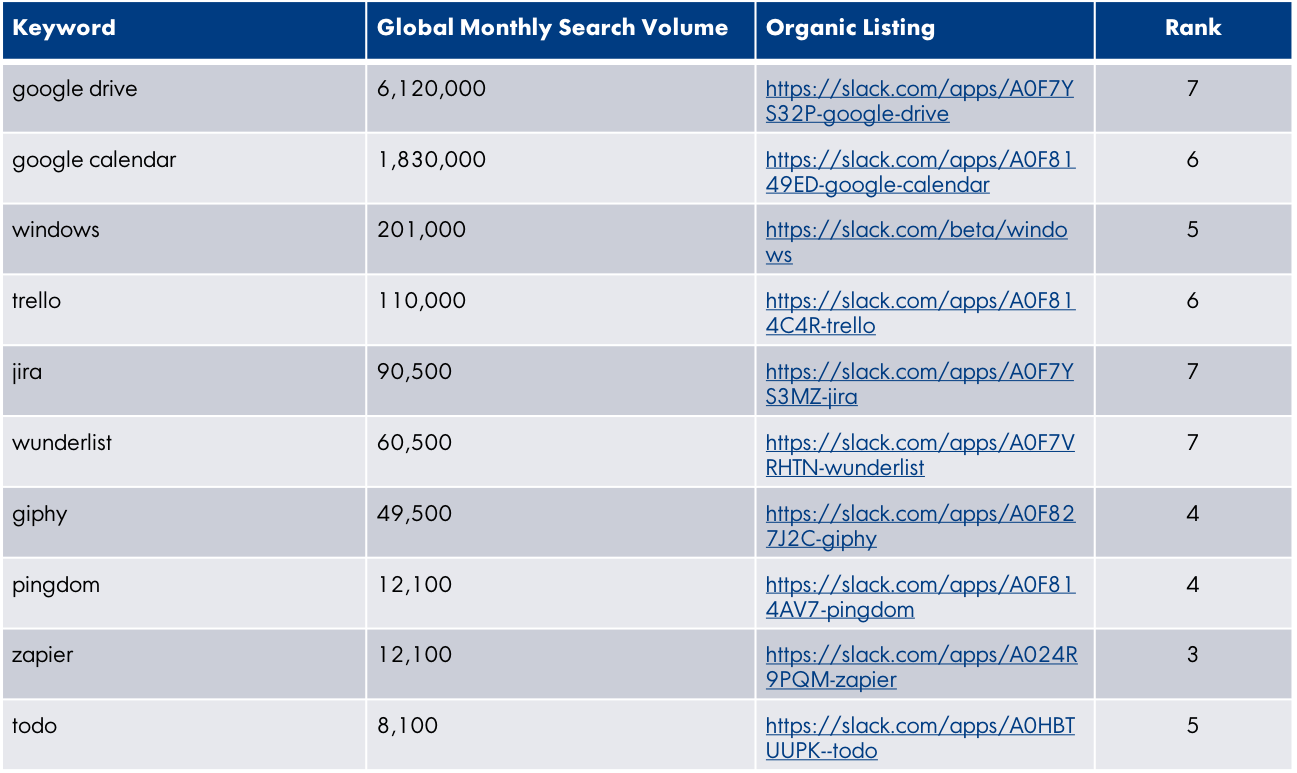The width and height of the screenshot is (1297, 773).
Task: Select the "Rank" column header
Action: [x=1193, y=28]
